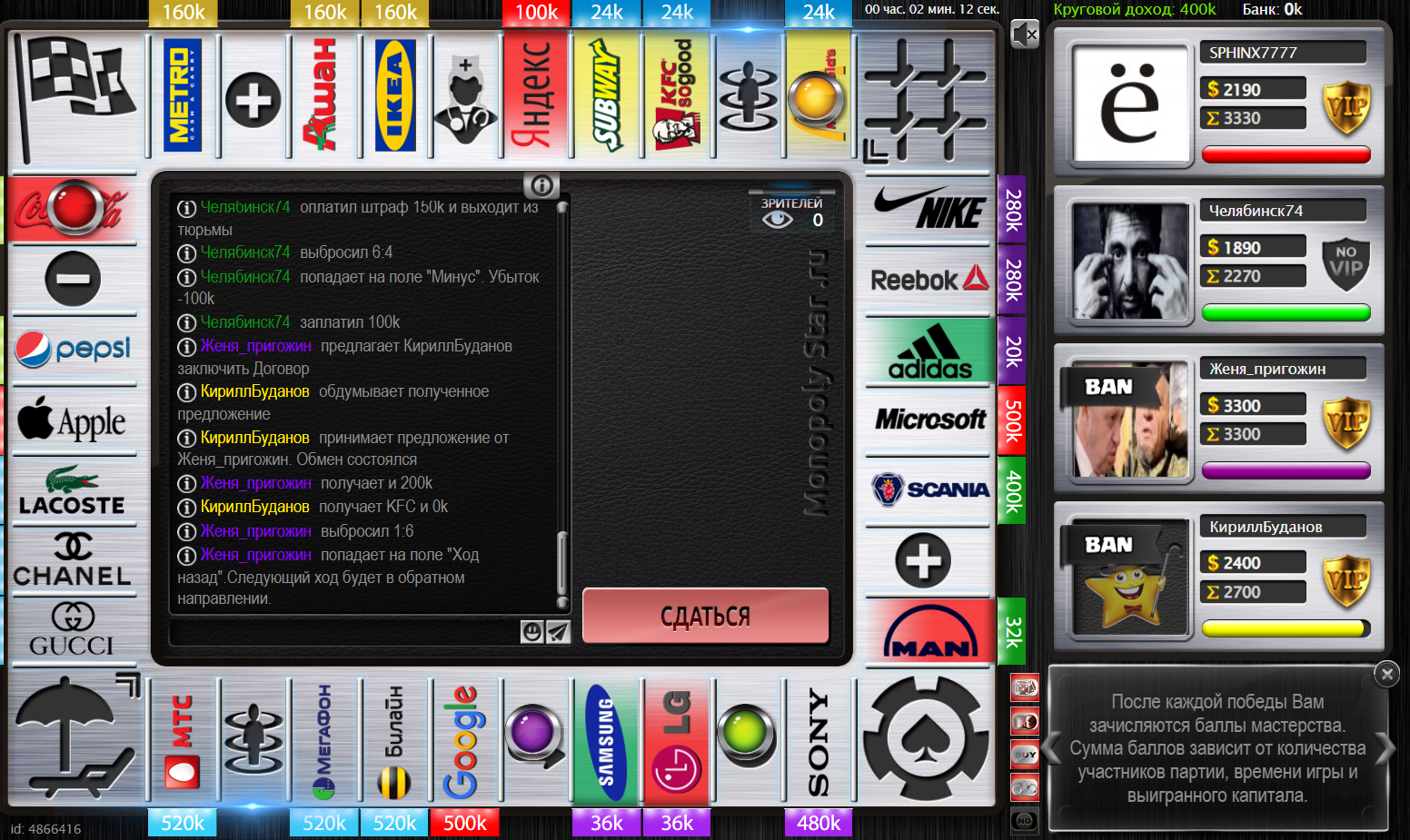Select the Sony property cell

[x=818, y=741]
